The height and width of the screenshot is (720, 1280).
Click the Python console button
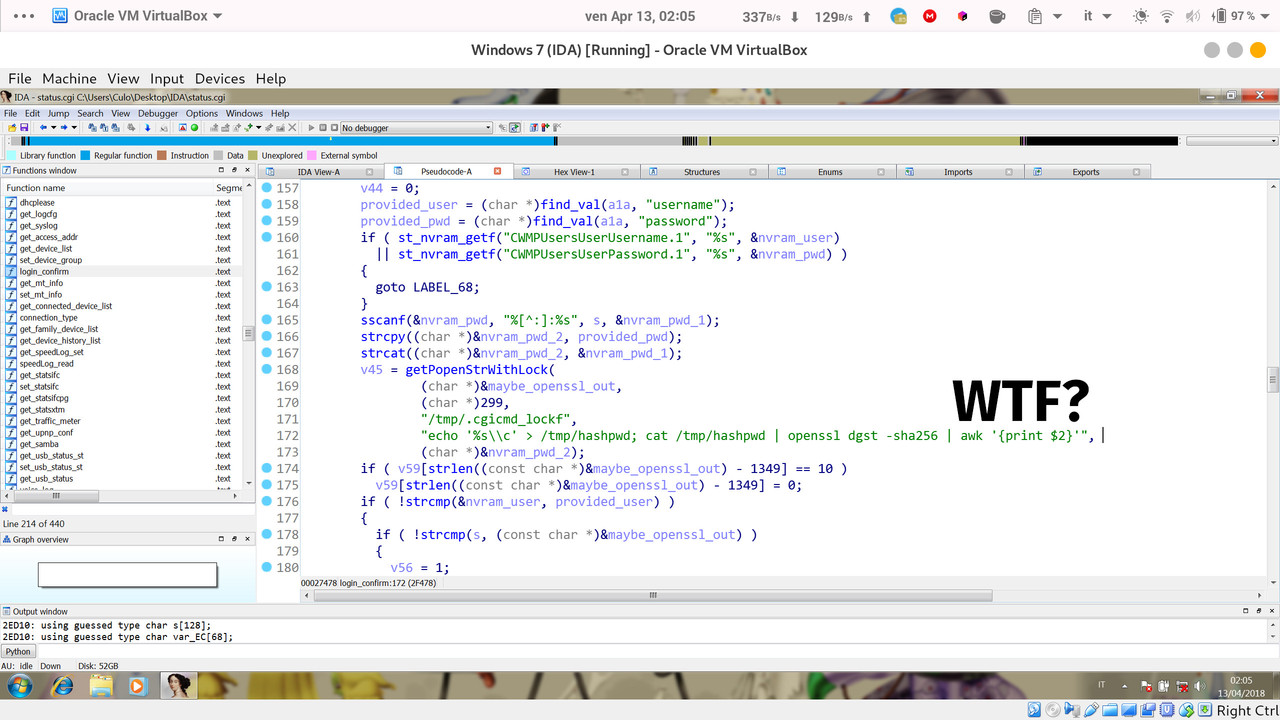coord(18,651)
